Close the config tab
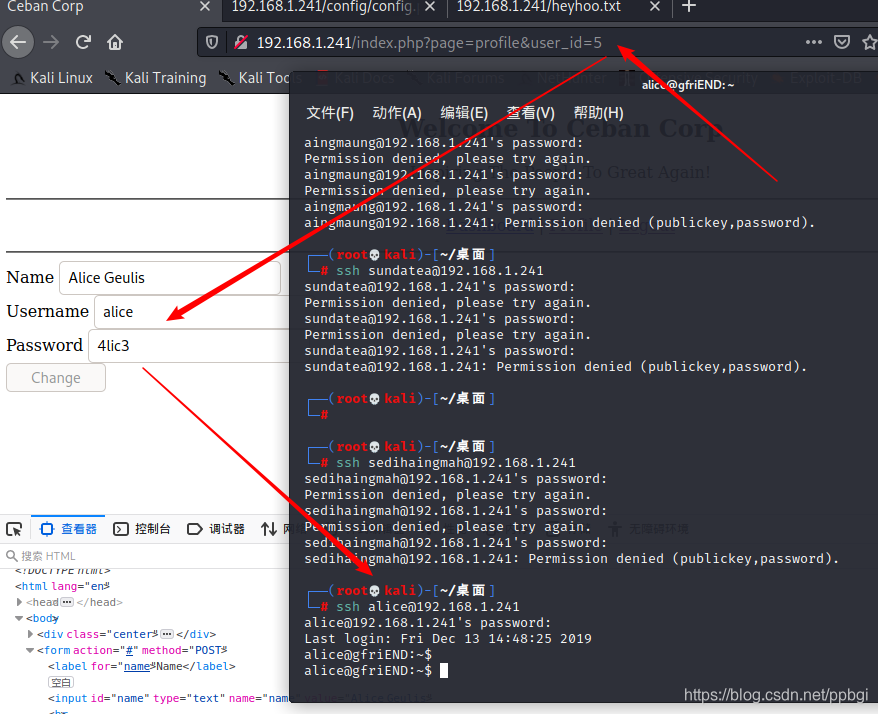 point(429,7)
